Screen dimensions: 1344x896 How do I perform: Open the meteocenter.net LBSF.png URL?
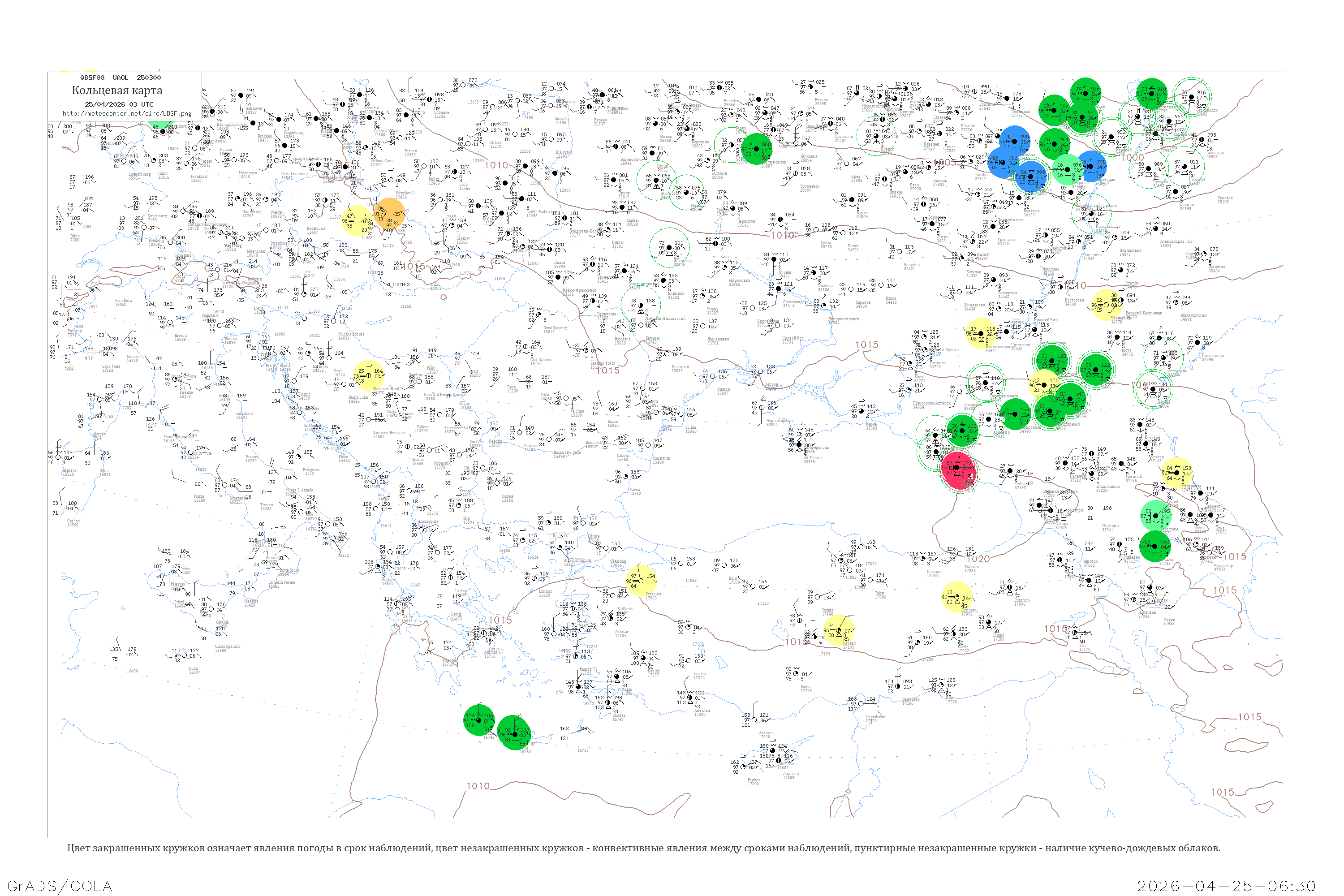click(x=127, y=114)
